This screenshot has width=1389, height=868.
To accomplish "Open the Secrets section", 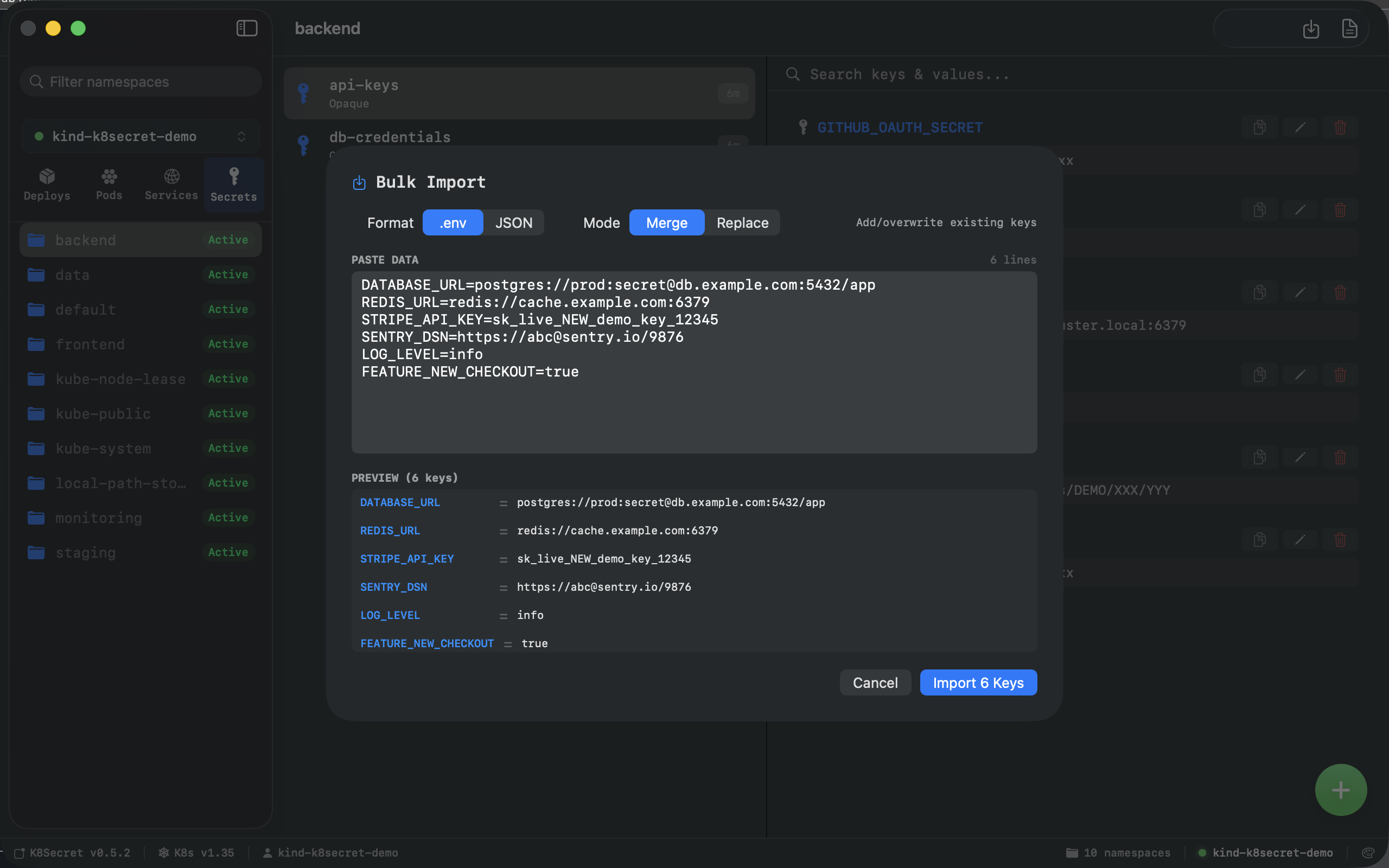I will pos(234,185).
